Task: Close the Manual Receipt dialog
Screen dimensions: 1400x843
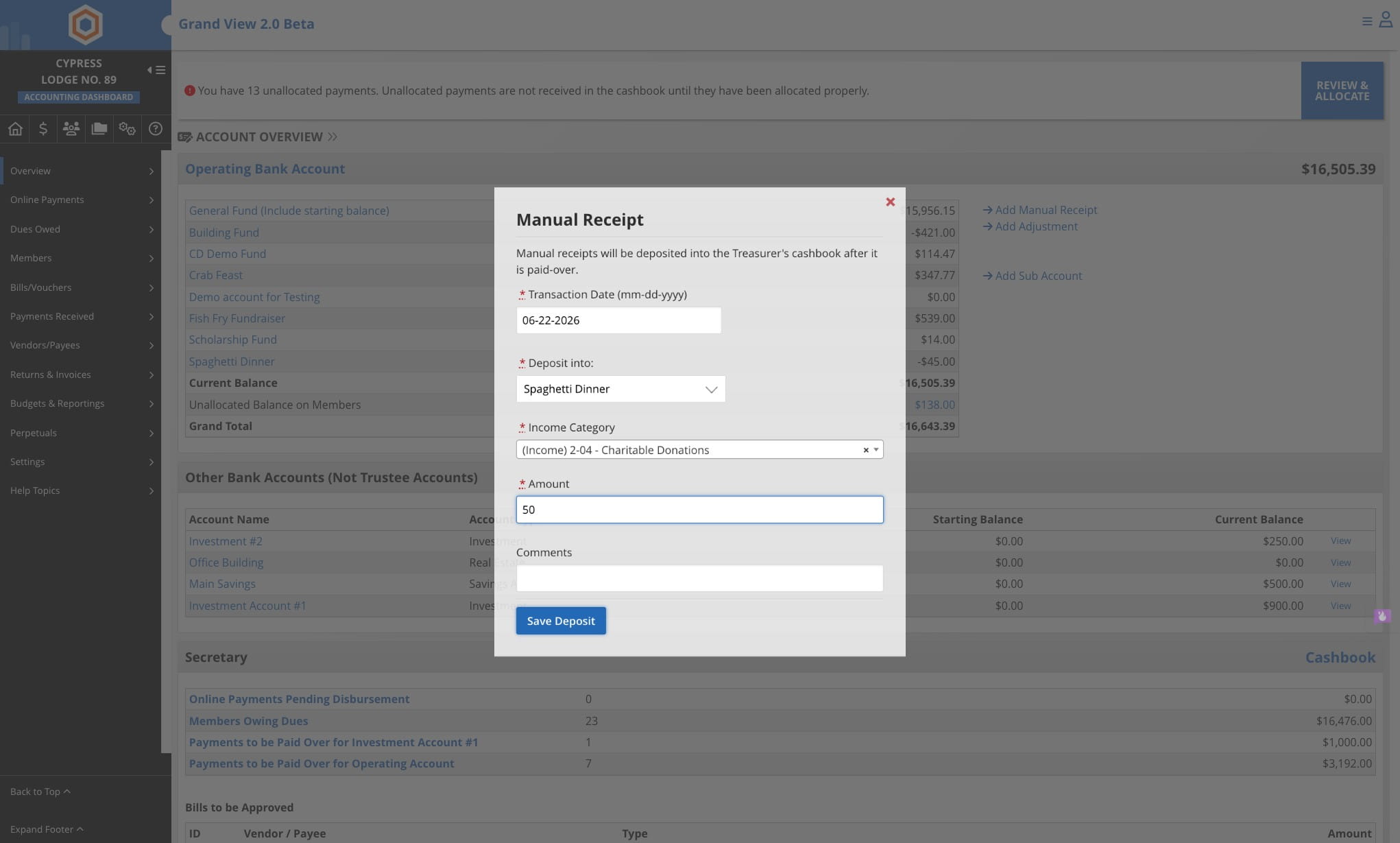Action: point(890,202)
